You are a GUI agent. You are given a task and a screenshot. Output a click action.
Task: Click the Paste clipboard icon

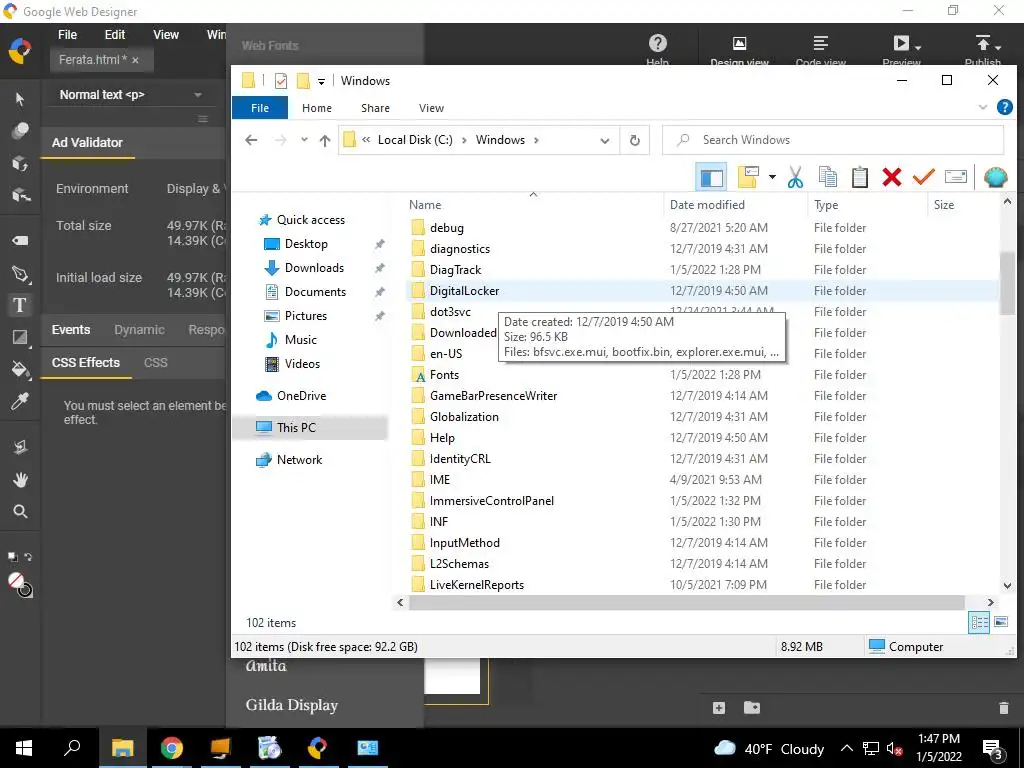[859, 177]
